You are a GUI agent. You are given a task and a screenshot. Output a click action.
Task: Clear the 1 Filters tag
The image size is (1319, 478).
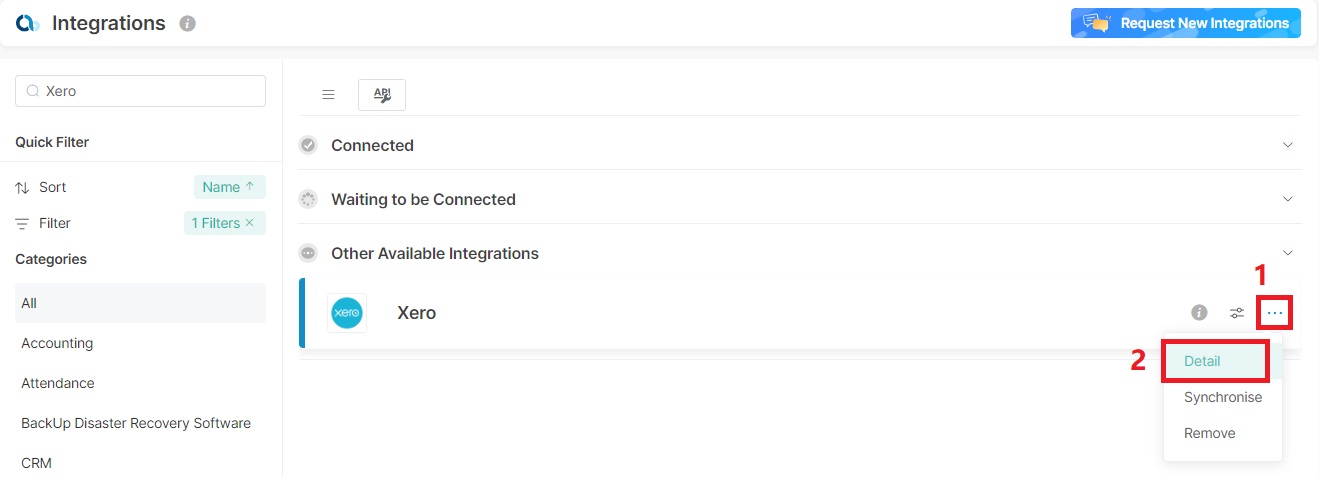coord(249,223)
